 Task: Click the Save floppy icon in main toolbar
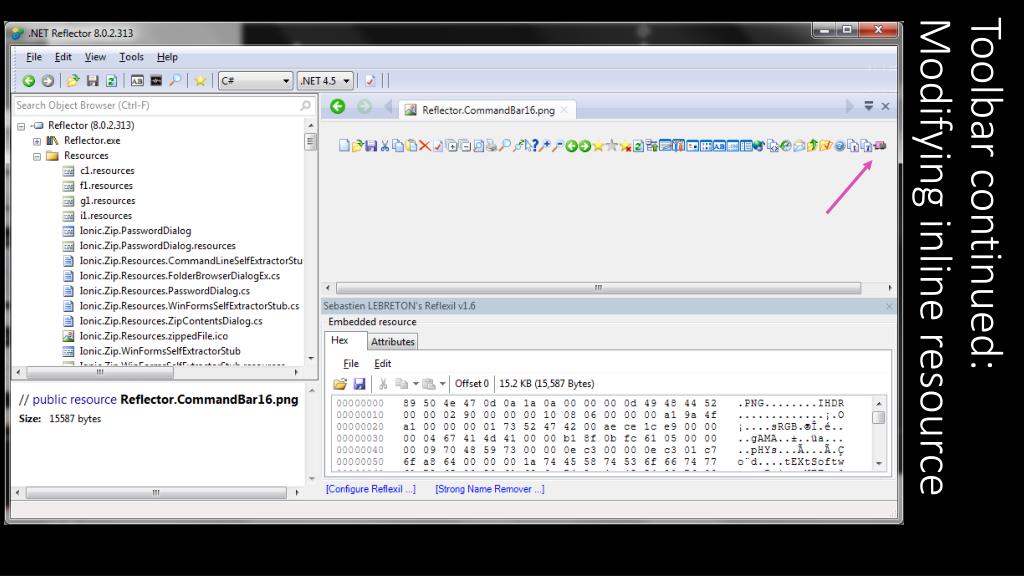[x=93, y=81]
